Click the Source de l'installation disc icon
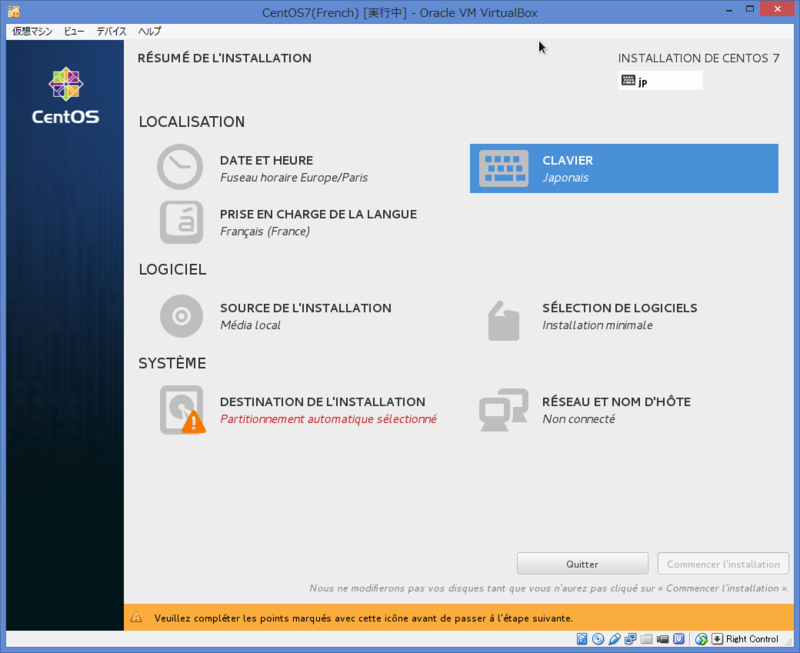The height and width of the screenshot is (653, 800). pos(179,315)
